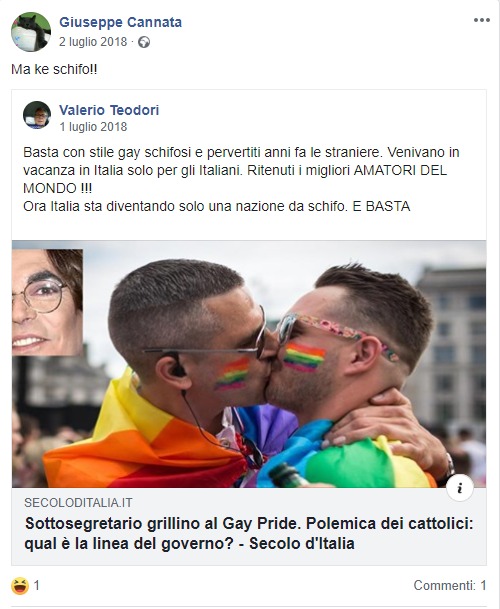Open Valerio Teodori's profile name link
Image resolution: width=500 pixels, height=609 pixels.
[109, 110]
